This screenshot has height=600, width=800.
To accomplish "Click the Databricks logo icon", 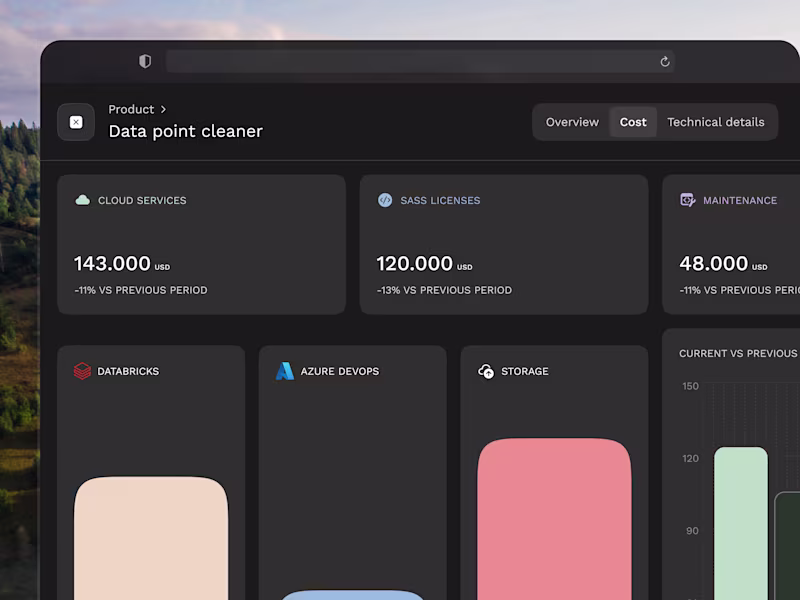I will (x=82, y=371).
